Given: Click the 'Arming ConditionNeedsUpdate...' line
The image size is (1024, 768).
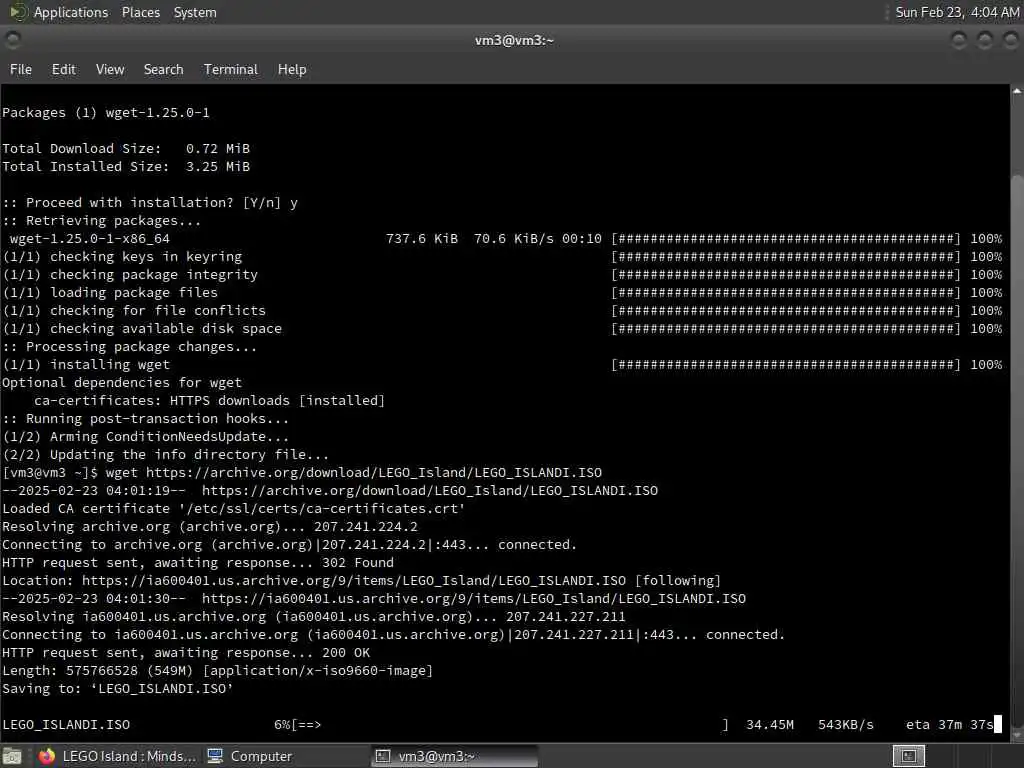Looking at the screenshot, I should (x=146, y=436).
